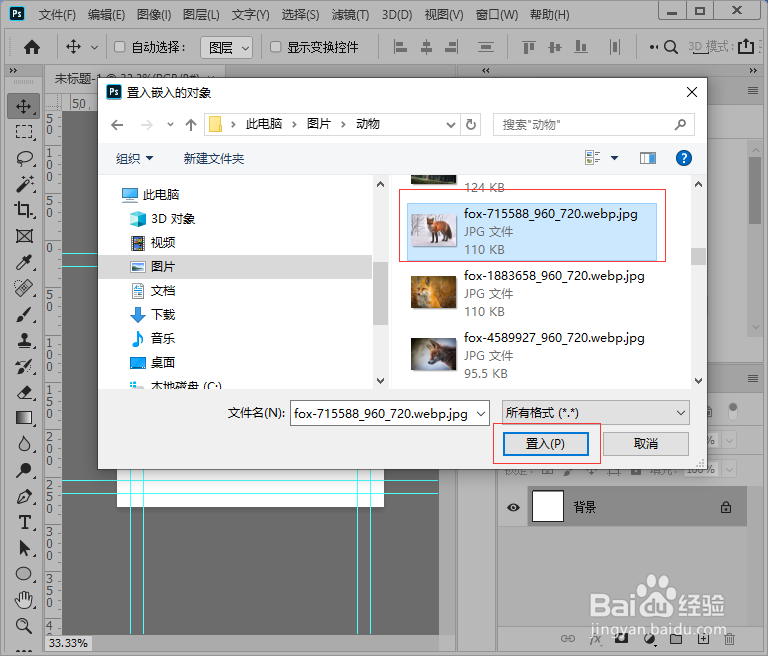The image size is (768, 656).
Task: Go back with the dialog's back arrow
Action: [117, 125]
